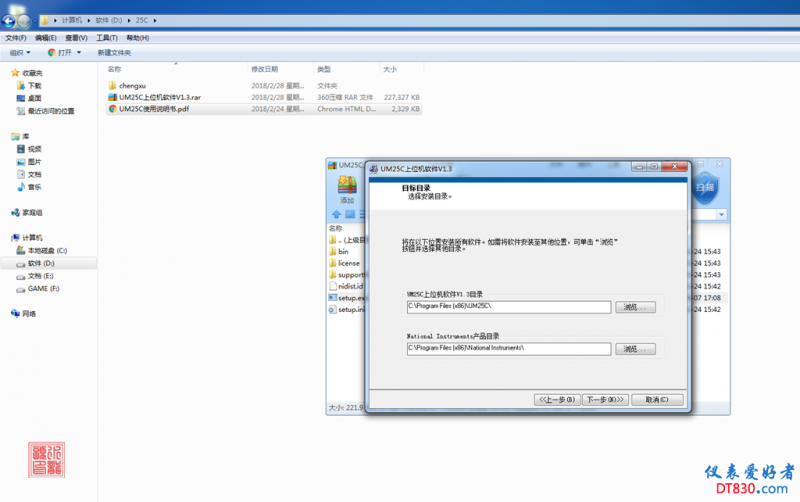The height and width of the screenshot is (502, 800).
Task: Expand the dropdown arrow beside 打开
Action: [82, 52]
